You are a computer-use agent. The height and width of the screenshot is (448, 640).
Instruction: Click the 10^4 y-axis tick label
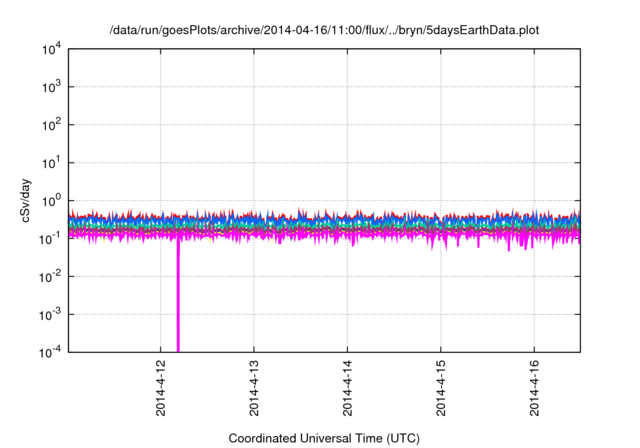tap(51, 50)
